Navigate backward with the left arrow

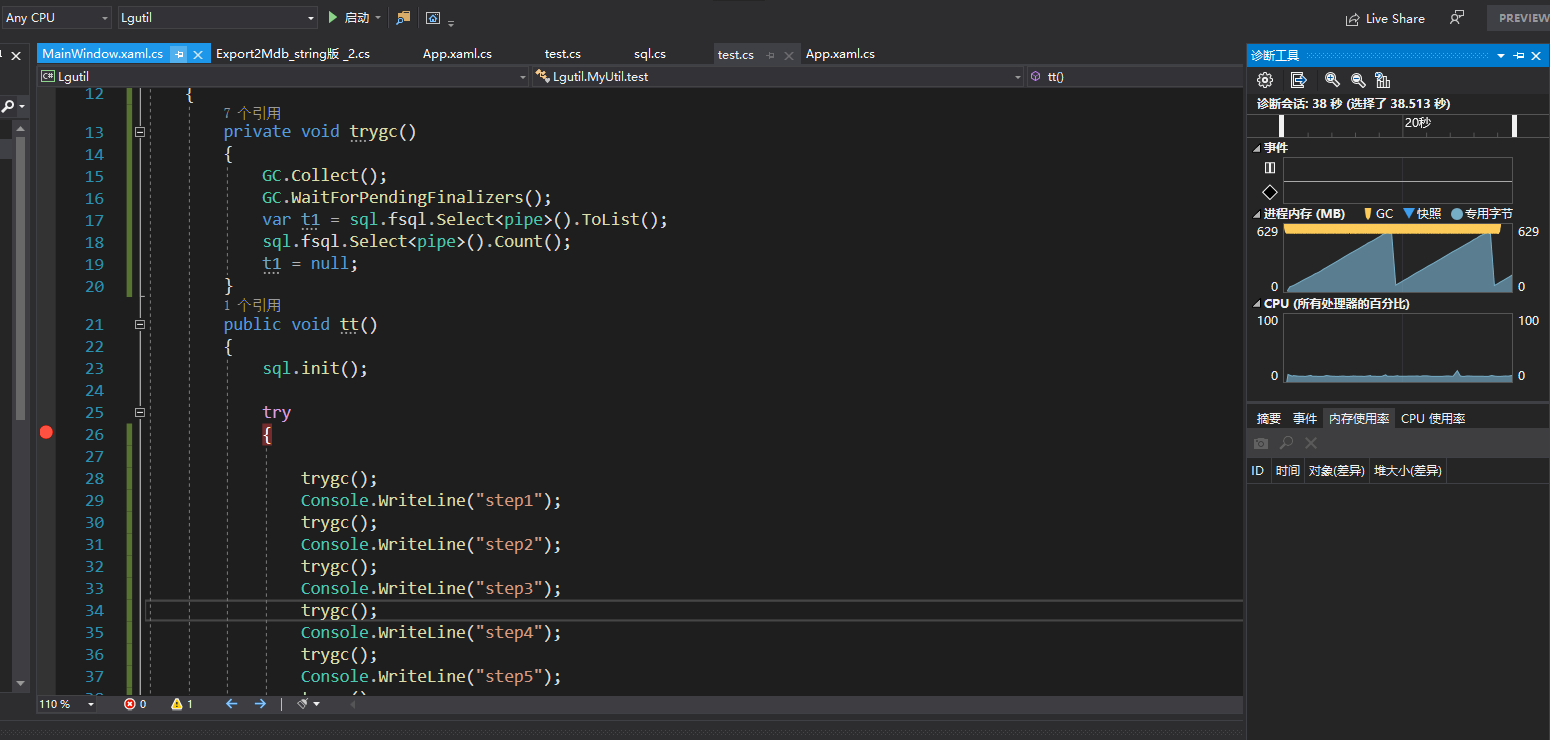231,704
